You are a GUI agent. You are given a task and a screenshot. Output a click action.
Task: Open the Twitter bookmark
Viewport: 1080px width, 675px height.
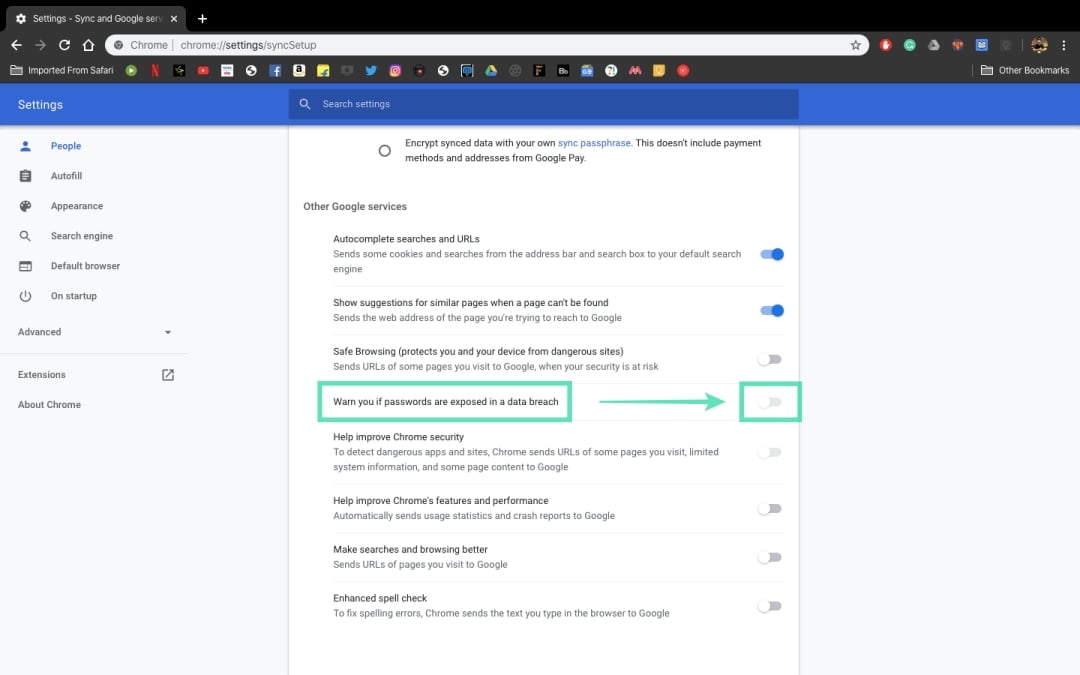tap(371, 71)
